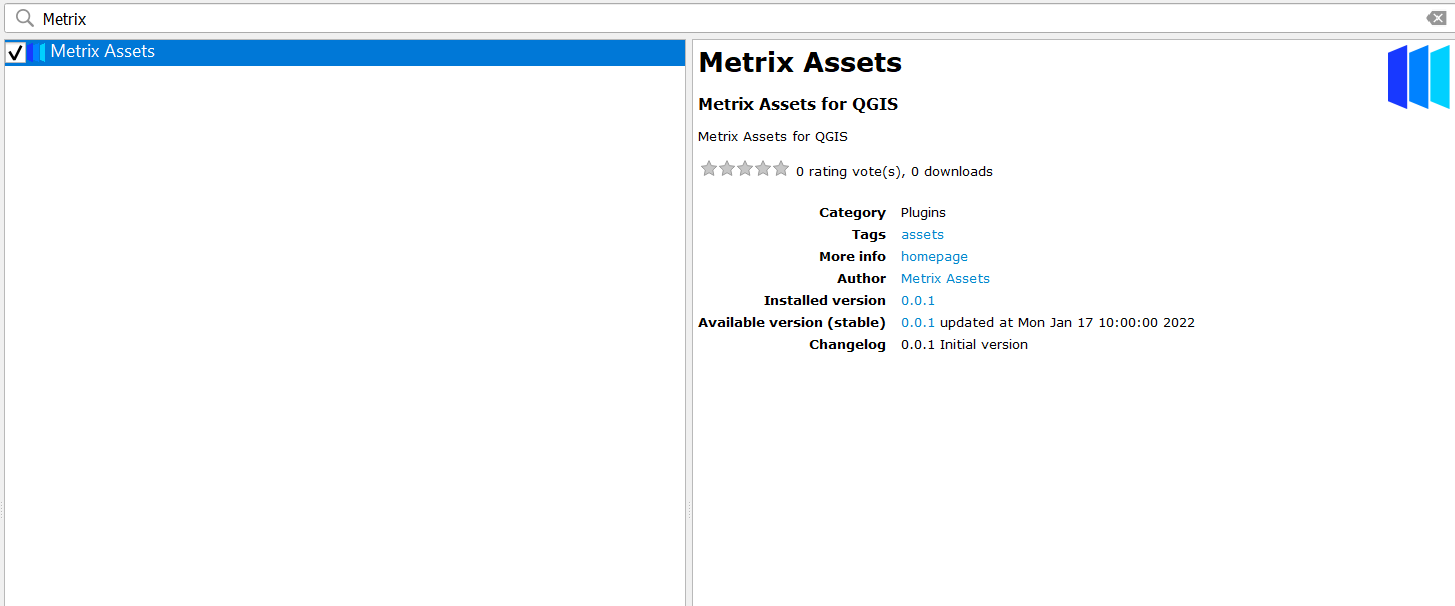This screenshot has width=1455, height=606.
Task: Uncheck the Metrix Assets plugin checkbox
Action: pos(15,52)
